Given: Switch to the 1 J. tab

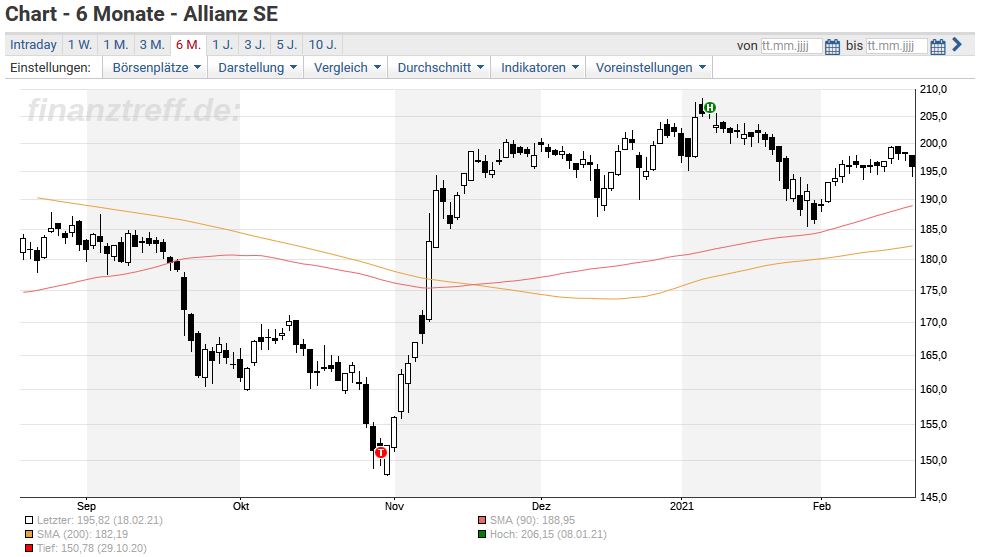Looking at the screenshot, I should pyautogui.click(x=222, y=45).
